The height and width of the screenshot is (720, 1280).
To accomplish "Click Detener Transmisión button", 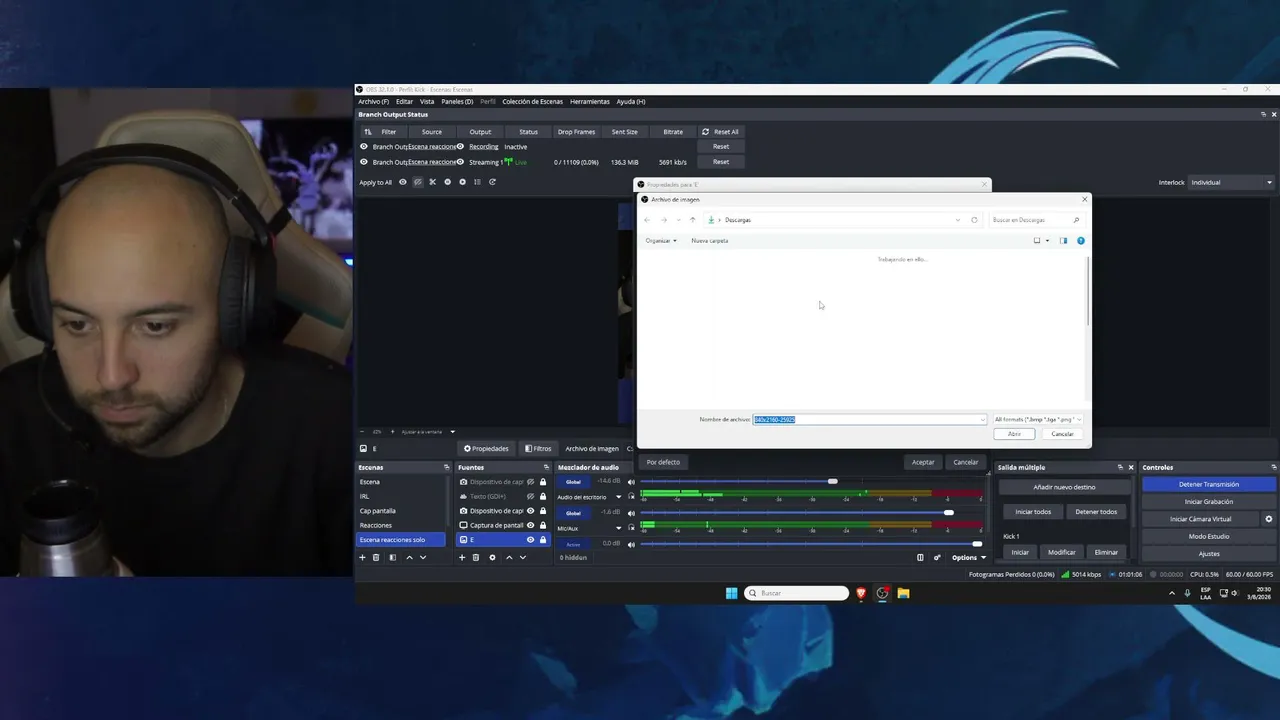I will point(1209,484).
